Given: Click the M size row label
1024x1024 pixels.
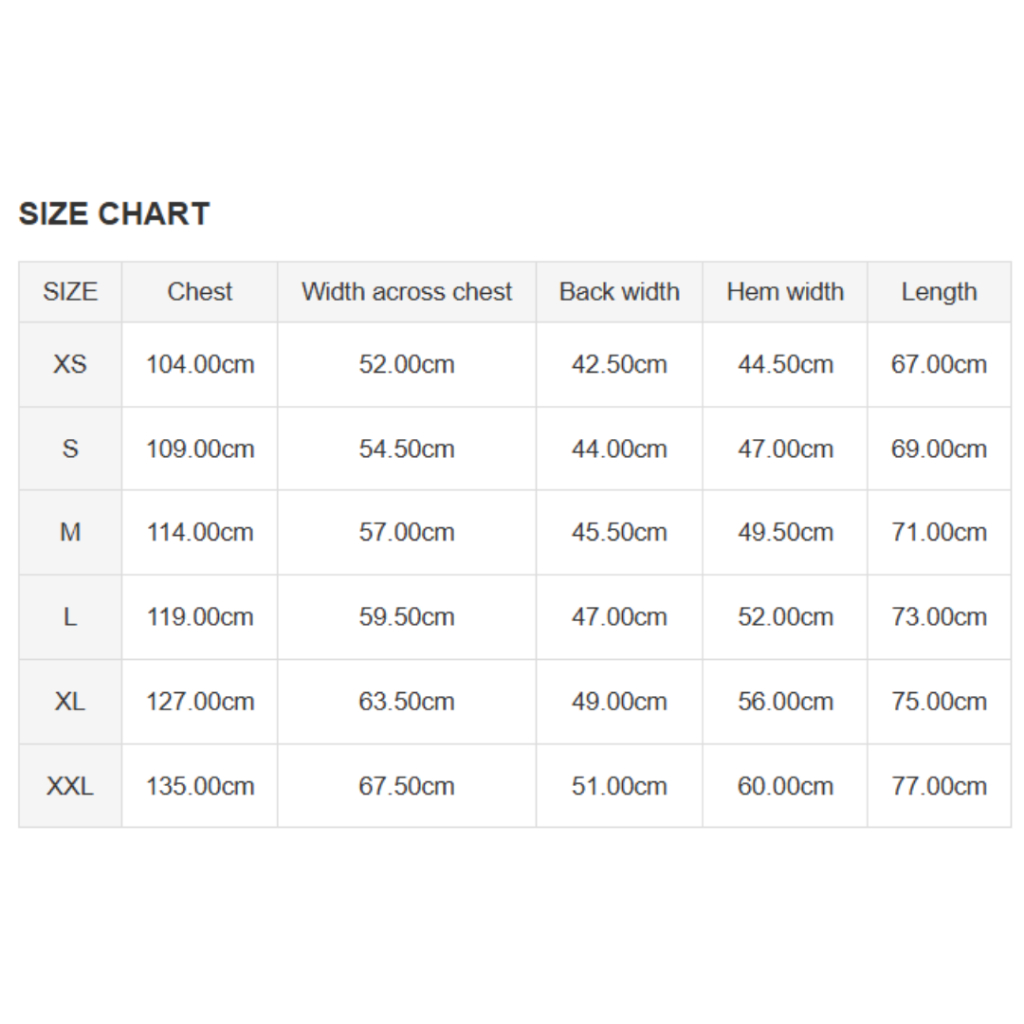Looking at the screenshot, I should [70, 533].
